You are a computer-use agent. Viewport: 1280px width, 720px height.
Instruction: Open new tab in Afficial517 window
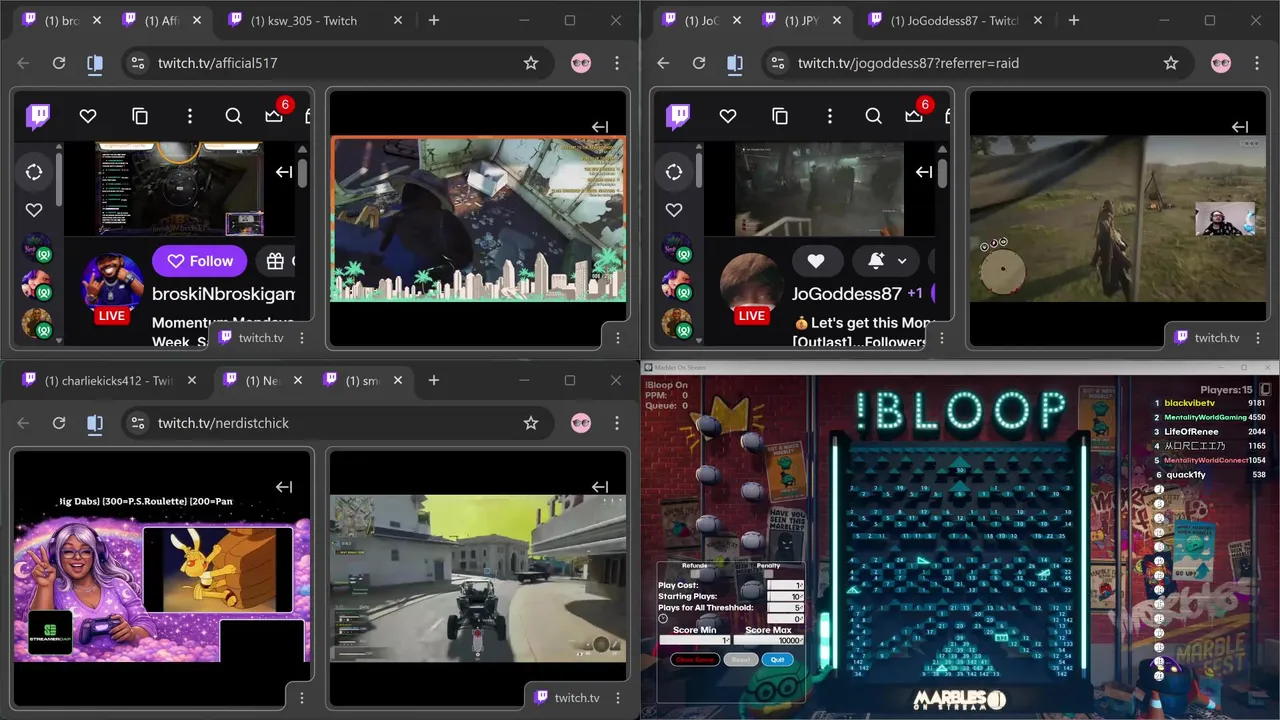pos(434,20)
